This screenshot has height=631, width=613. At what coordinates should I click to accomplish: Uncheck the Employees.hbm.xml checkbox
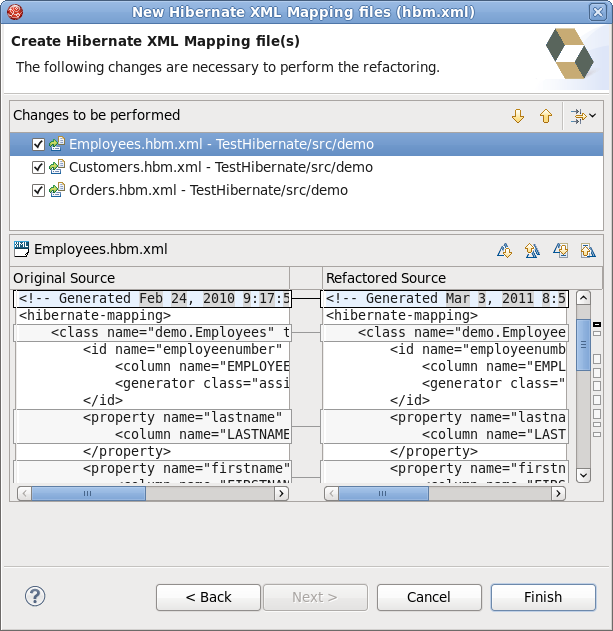[38, 144]
